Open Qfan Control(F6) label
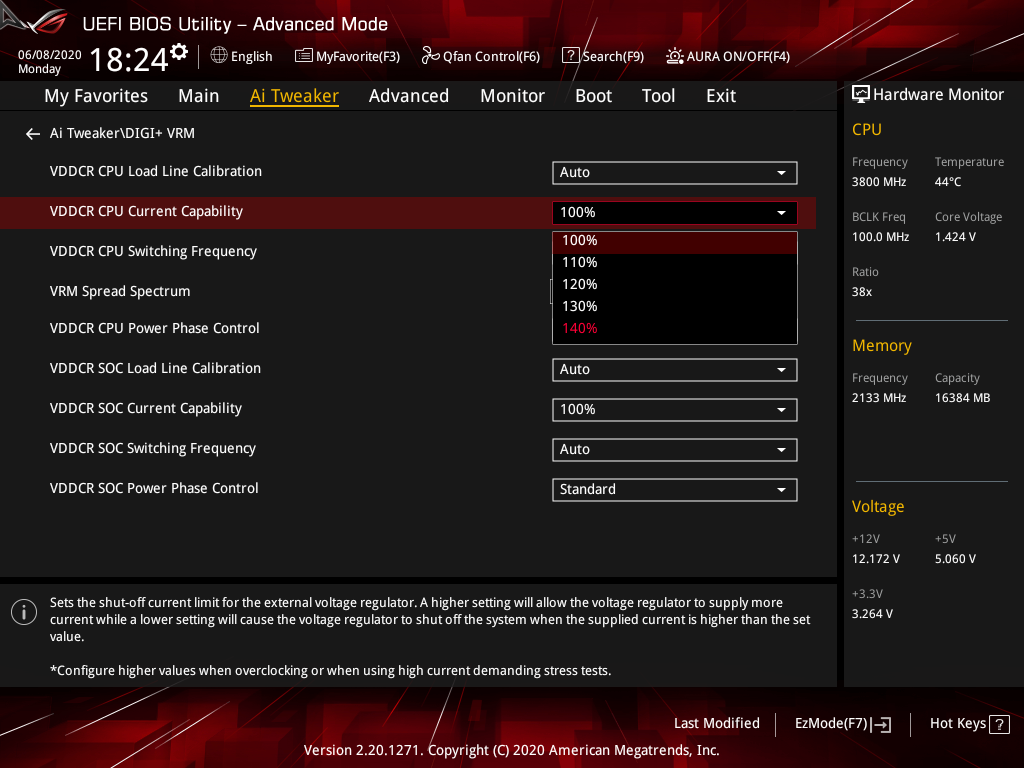1024x768 pixels. (x=491, y=57)
